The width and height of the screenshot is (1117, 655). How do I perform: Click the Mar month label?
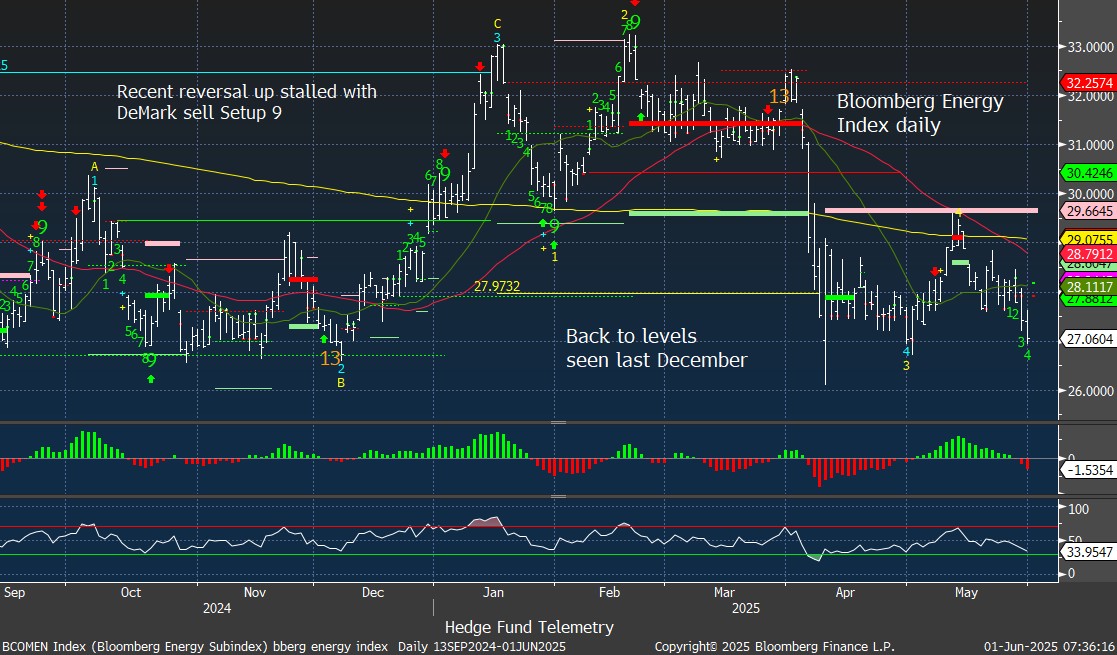[724, 592]
